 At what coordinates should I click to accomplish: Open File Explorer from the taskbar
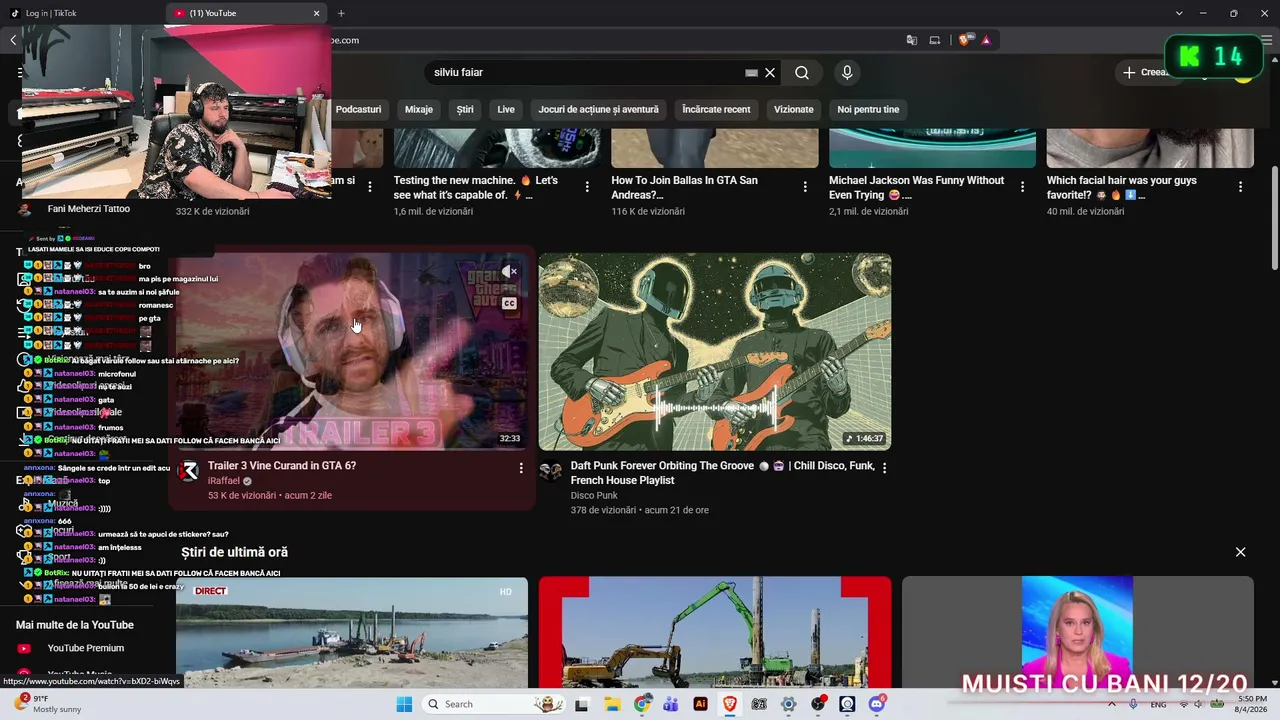point(612,704)
